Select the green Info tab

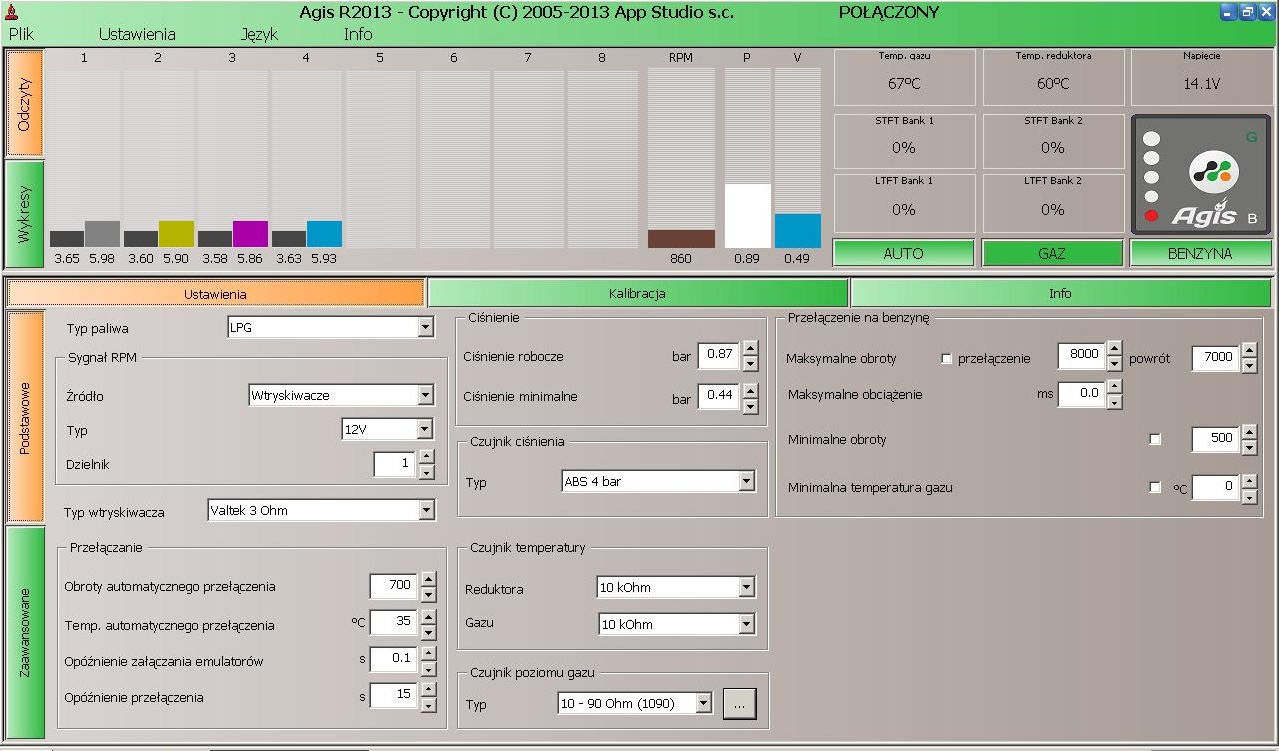(x=1060, y=293)
